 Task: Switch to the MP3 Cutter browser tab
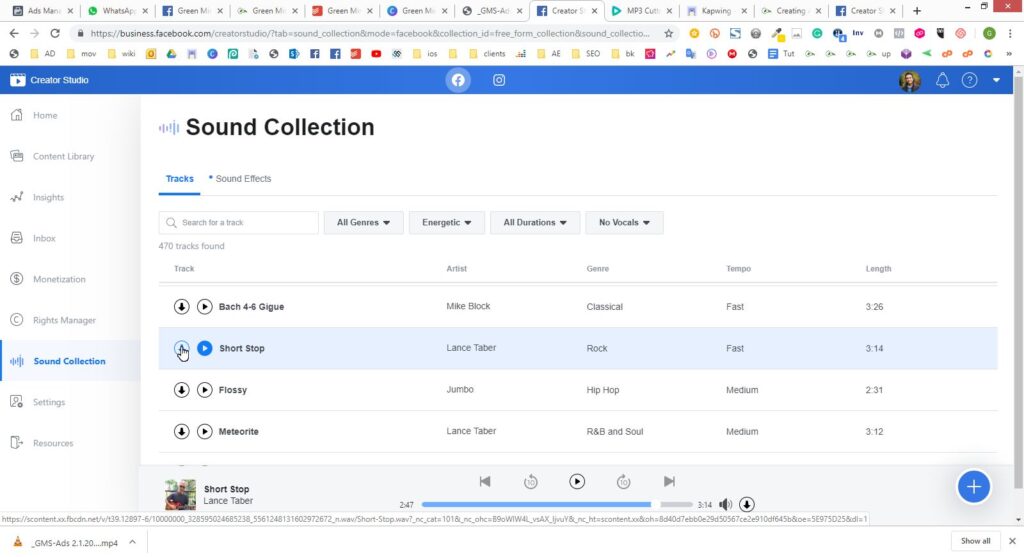pyautogui.click(x=642, y=10)
